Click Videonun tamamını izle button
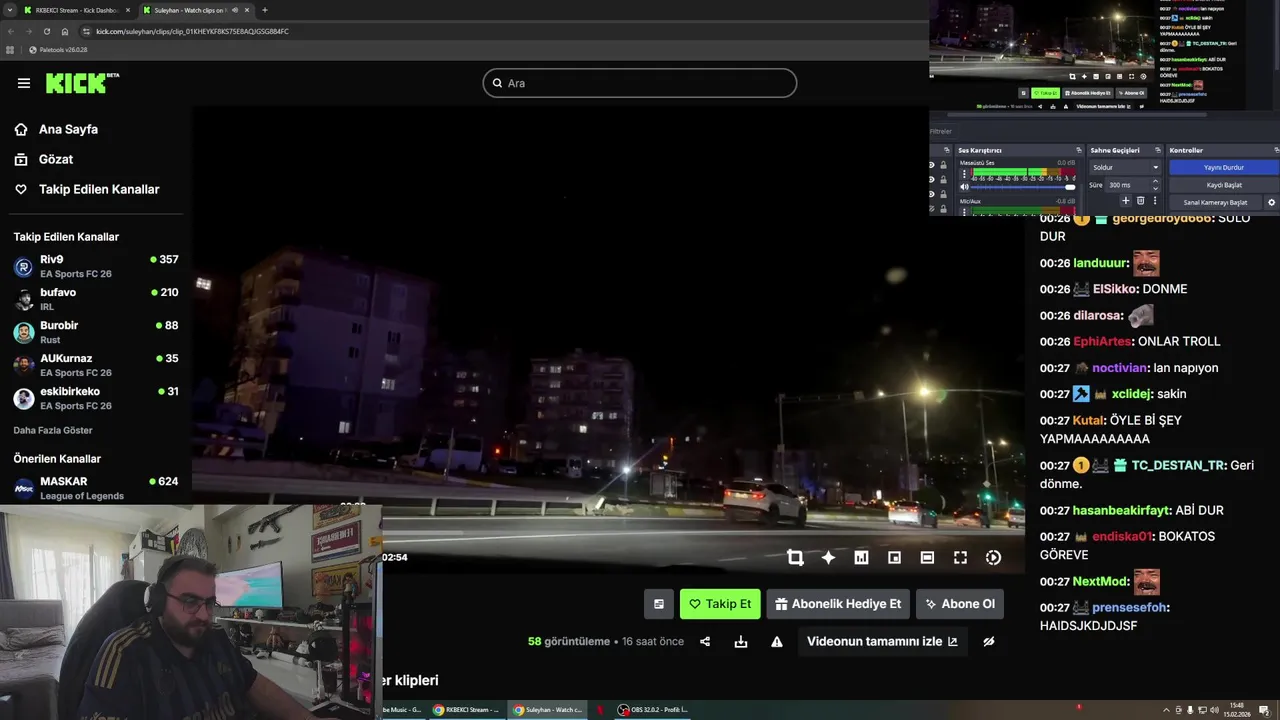The width and height of the screenshot is (1280, 720). pyautogui.click(x=882, y=642)
